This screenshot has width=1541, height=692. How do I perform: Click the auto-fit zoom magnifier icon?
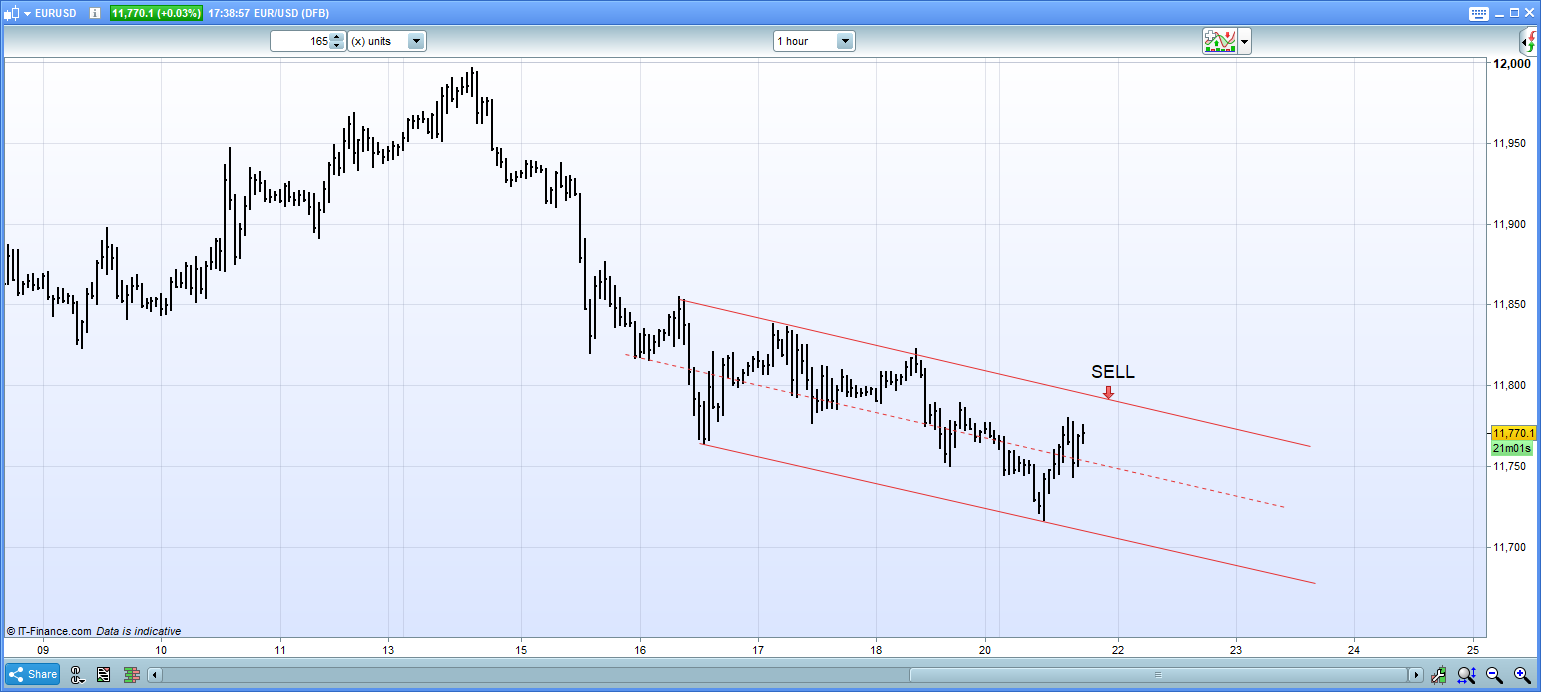[1467, 675]
